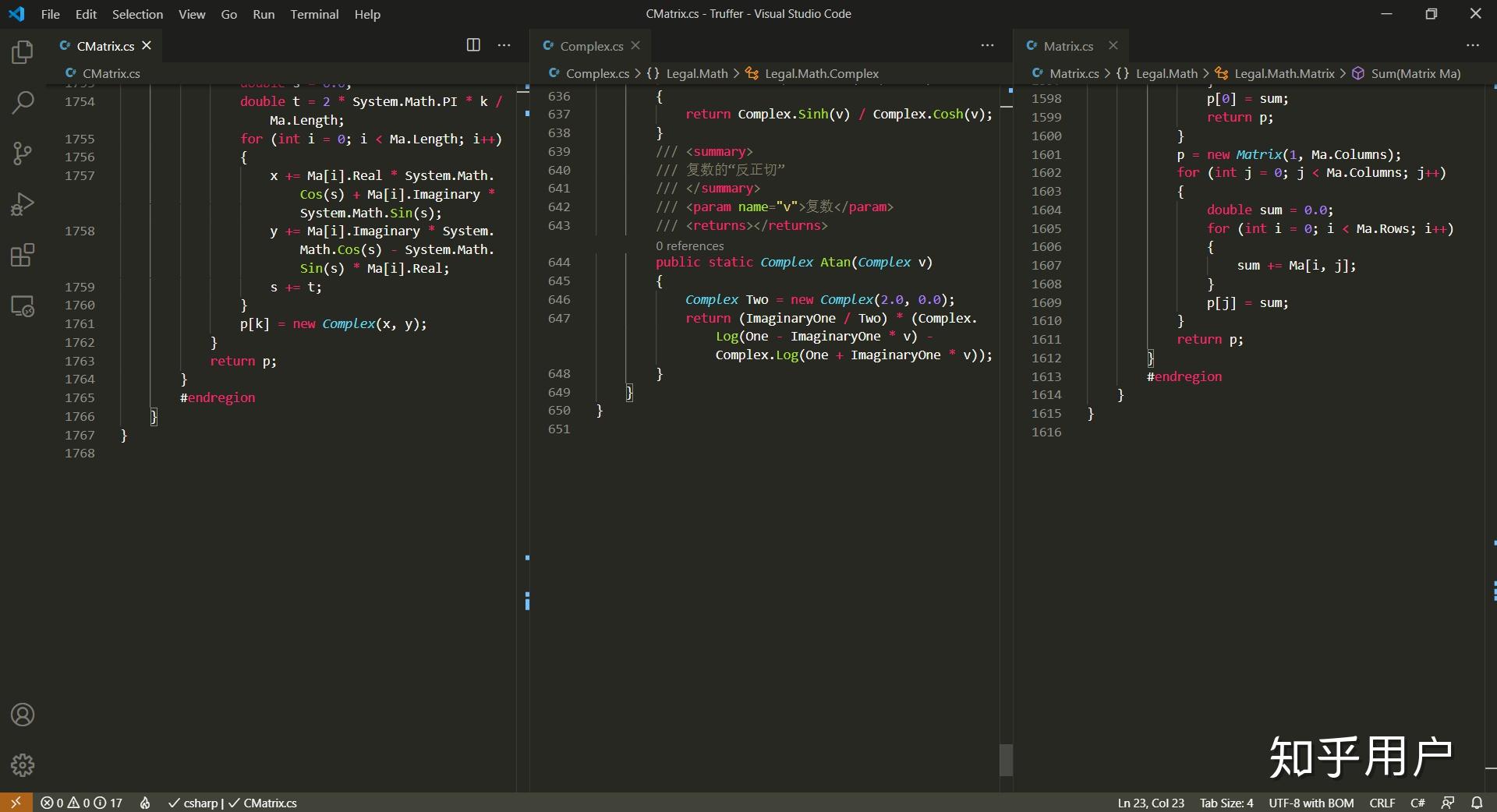Expand Legal.Math.Matrix breadcrumb in Matrix.cs
The image size is (1497, 812).
1283,73
